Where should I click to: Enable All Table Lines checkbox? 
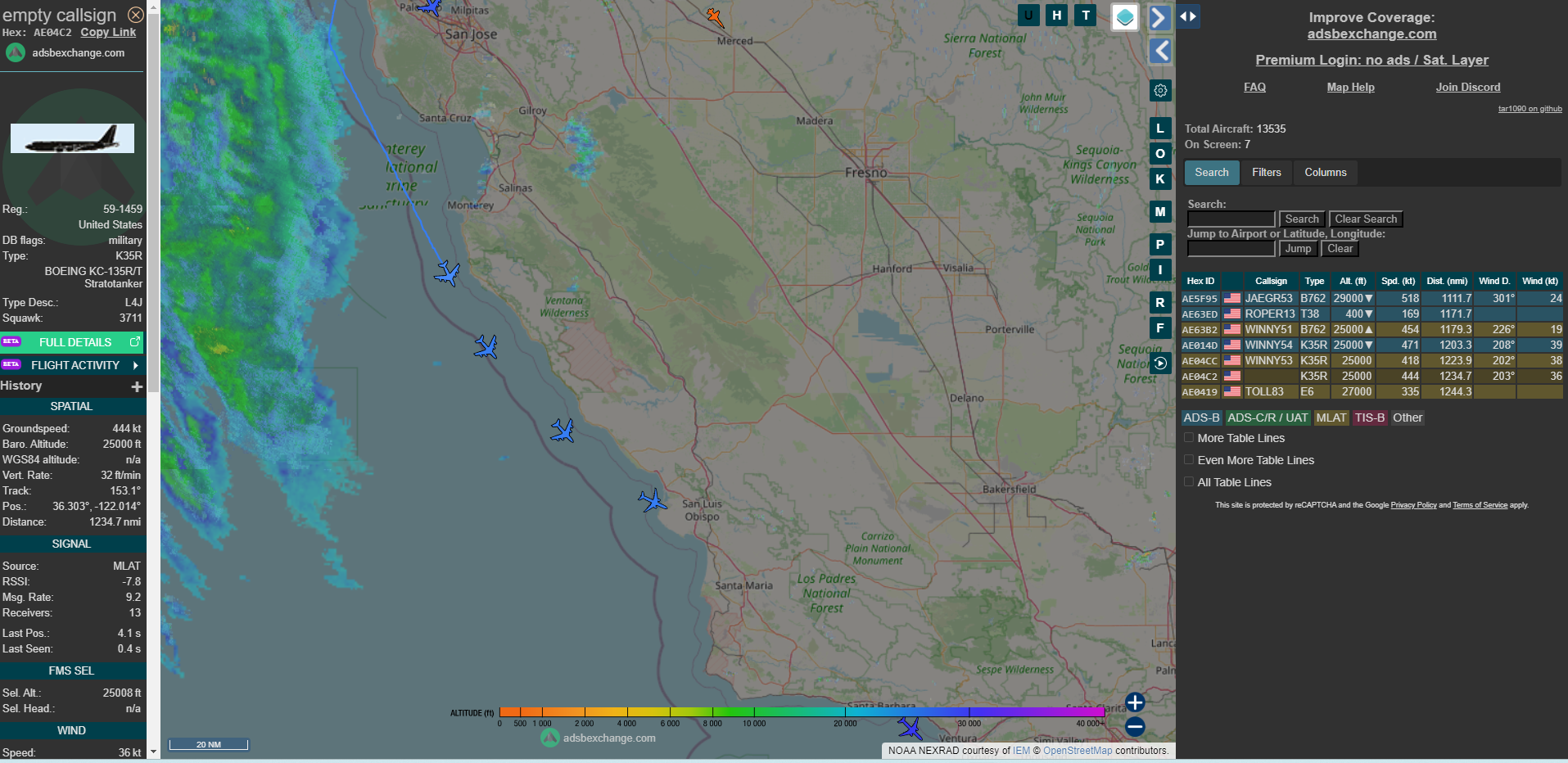point(1189,482)
